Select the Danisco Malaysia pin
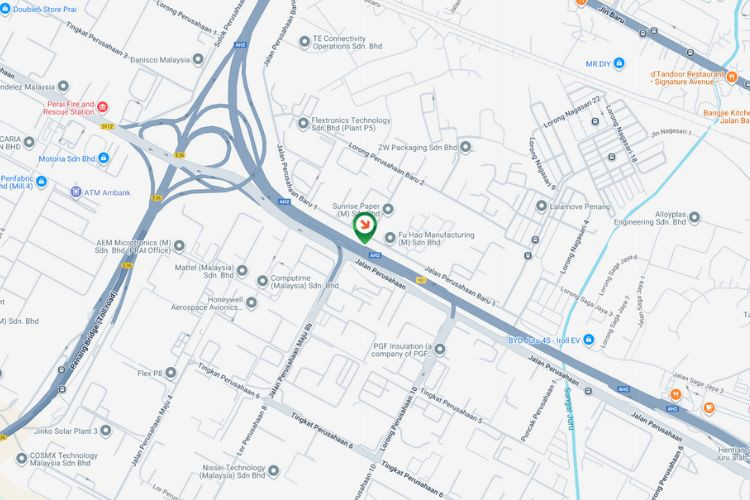This screenshot has height=500, width=750. click(198, 59)
